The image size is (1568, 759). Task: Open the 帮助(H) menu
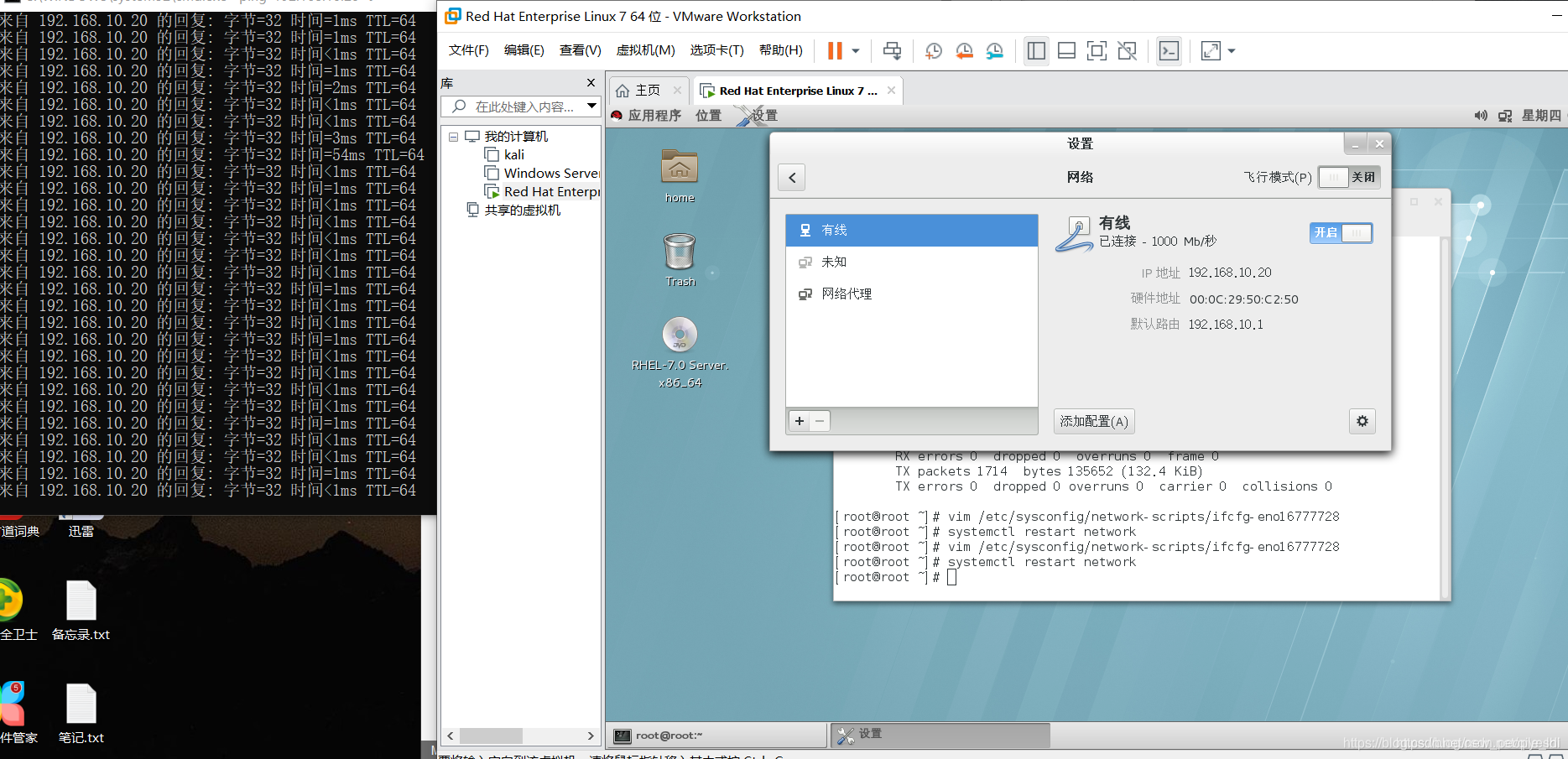click(781, 50)
